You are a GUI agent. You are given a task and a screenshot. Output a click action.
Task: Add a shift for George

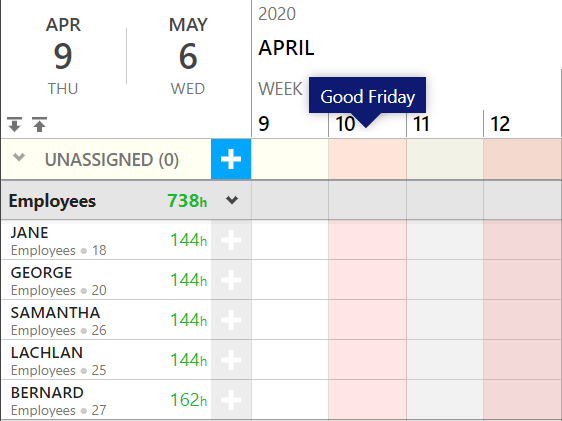pyautogui.click(x=231, y=280)
